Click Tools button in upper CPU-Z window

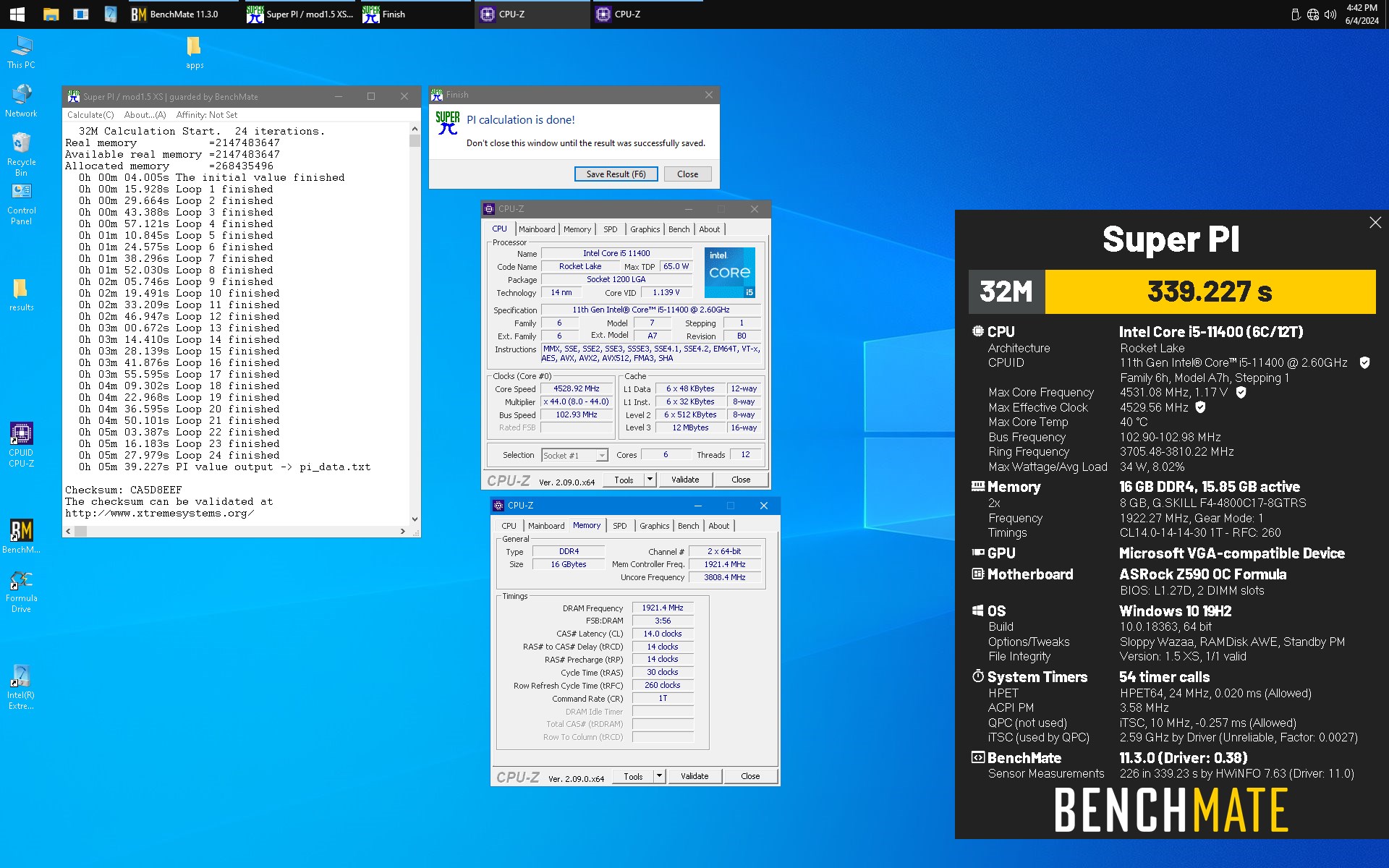(x=624, y=480)
